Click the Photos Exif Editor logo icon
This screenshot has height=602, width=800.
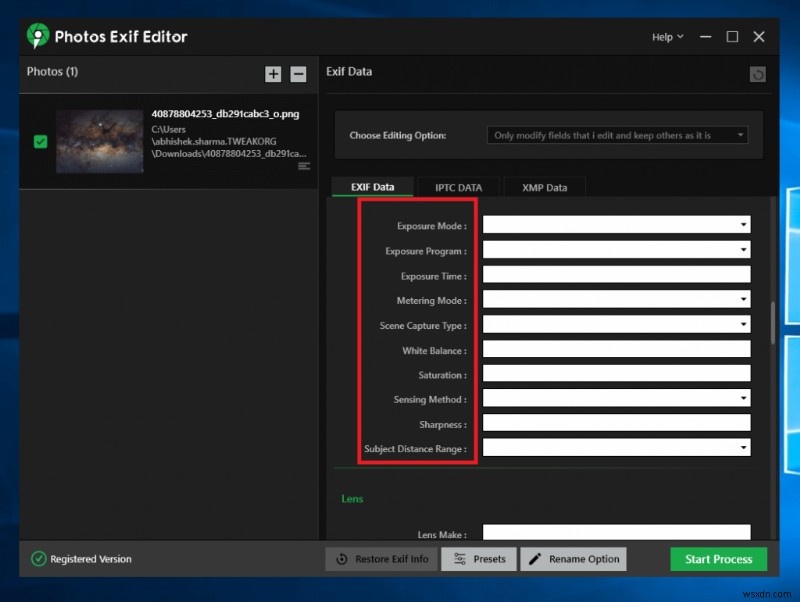(x=37, y=36)
